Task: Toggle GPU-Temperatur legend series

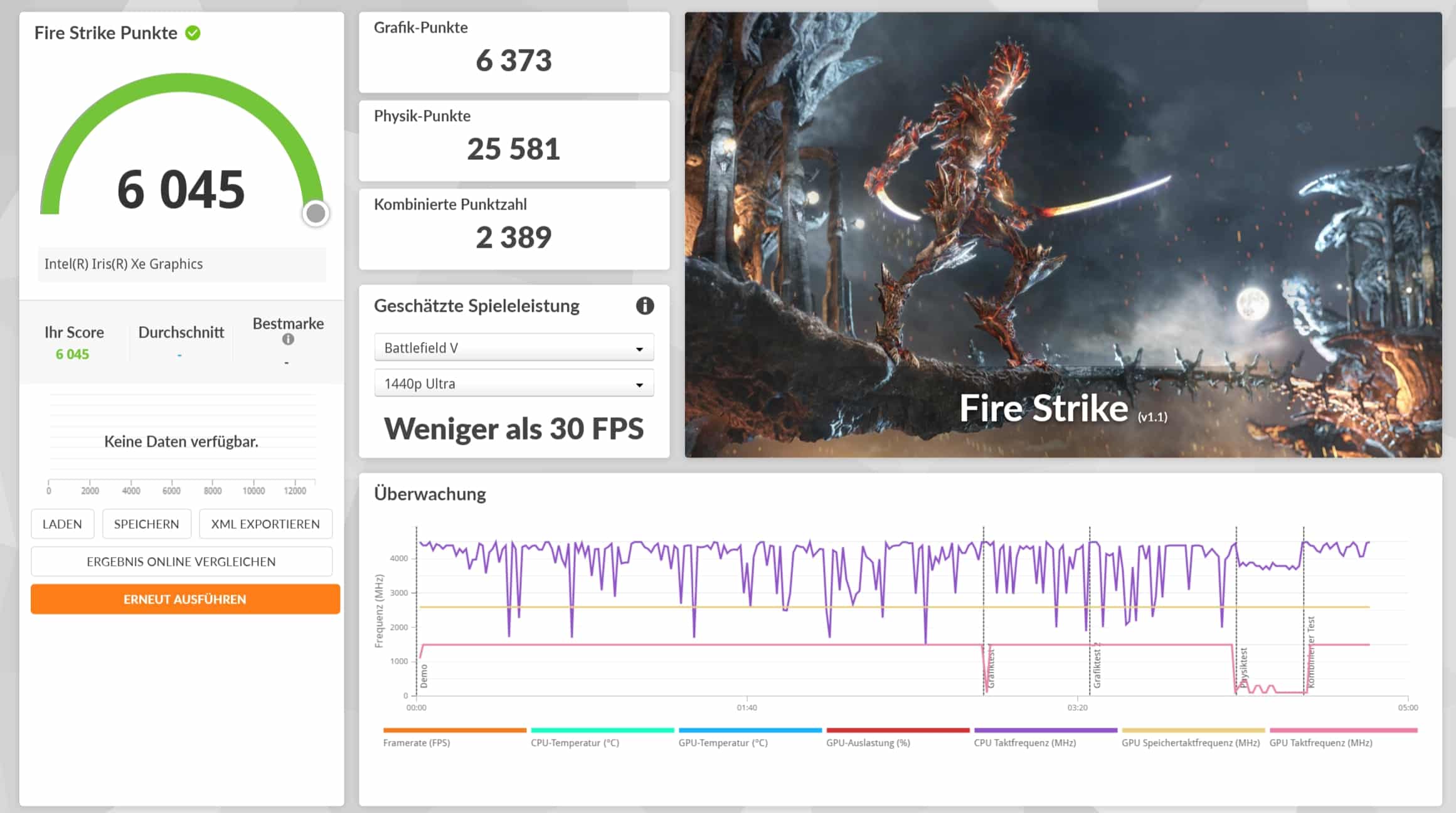Action: pyautogui.click(x=723, y=743)
